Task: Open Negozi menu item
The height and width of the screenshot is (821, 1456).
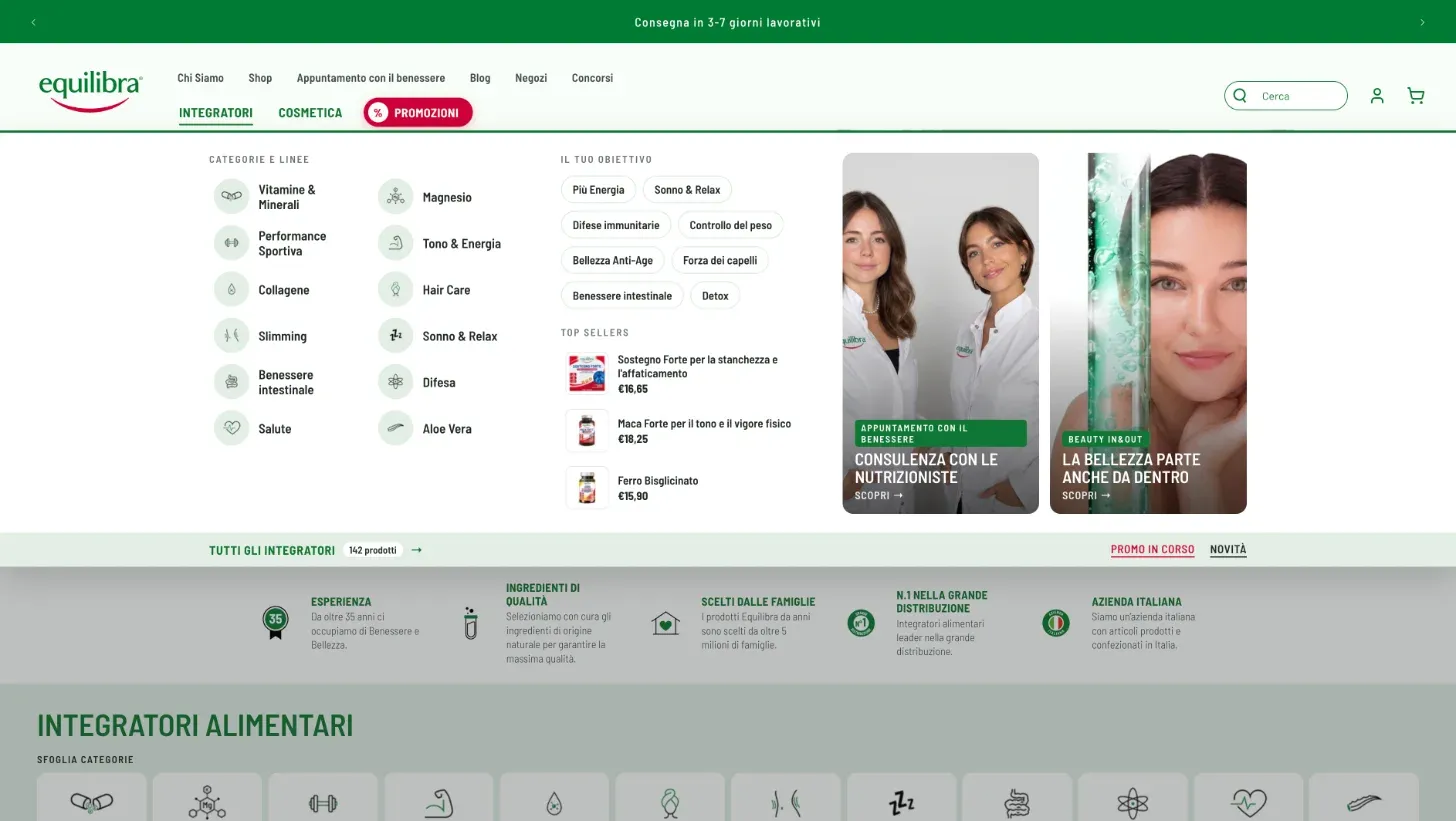Action: (x=531, y=78)
